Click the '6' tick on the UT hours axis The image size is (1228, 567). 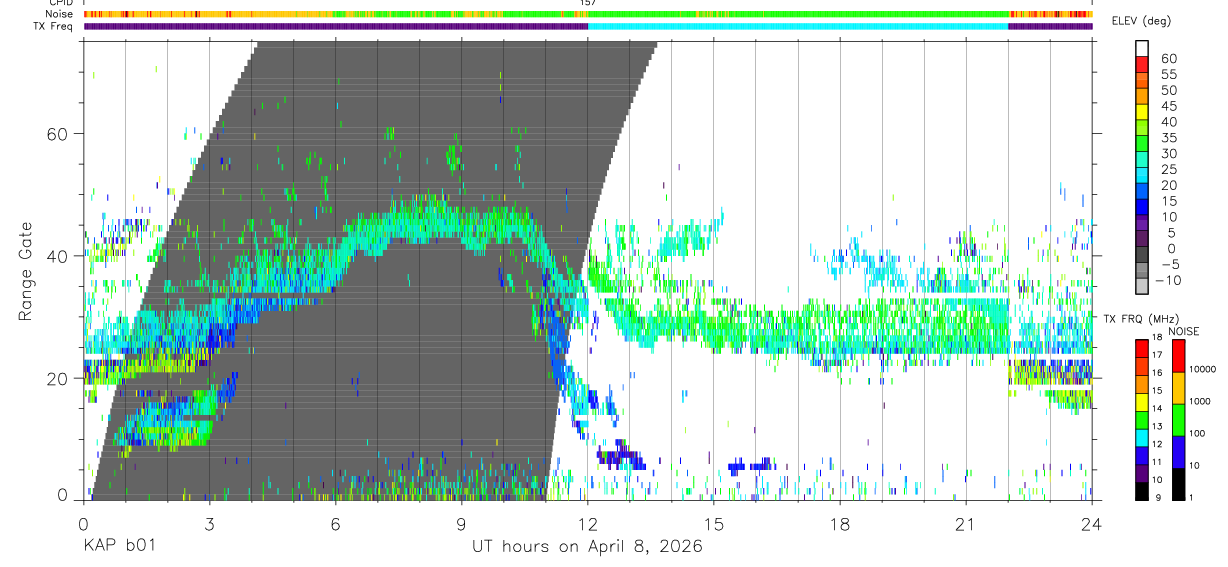[x=335, y=523]
